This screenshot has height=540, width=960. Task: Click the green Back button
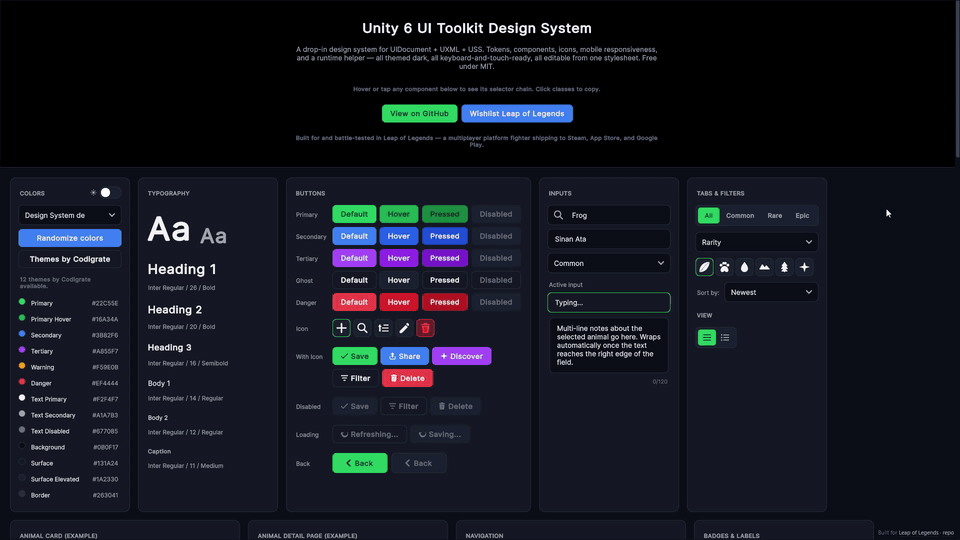pos(359,463)
